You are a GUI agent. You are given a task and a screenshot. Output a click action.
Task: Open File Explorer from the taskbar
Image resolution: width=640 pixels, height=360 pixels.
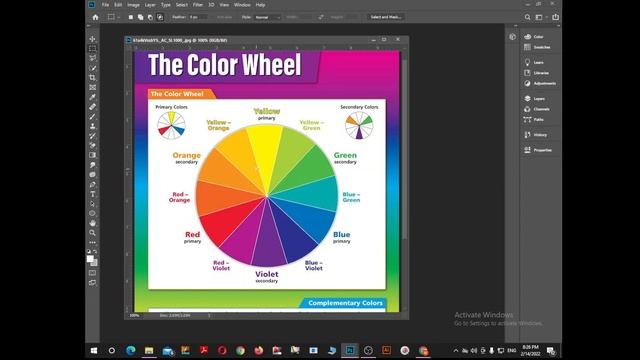pyautogui.click(x=149, y=351)
